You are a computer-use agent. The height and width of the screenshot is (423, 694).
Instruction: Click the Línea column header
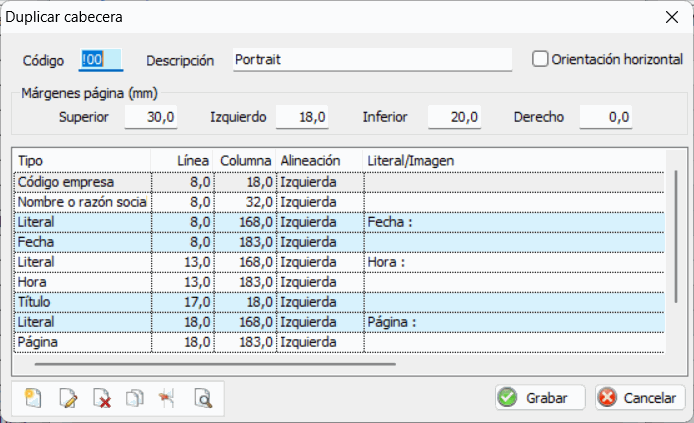182,161
